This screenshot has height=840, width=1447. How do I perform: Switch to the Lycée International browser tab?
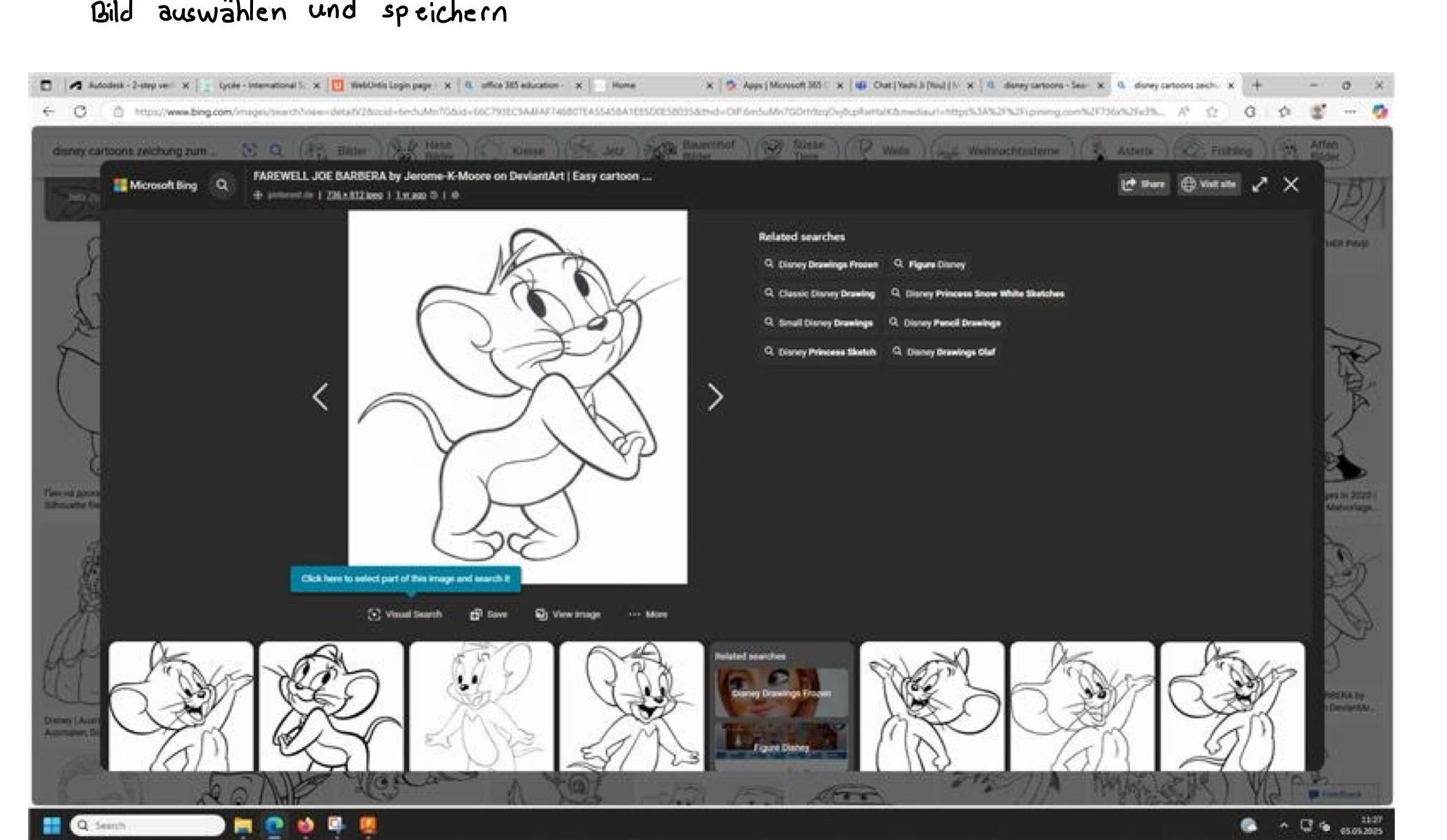[260, 85]
